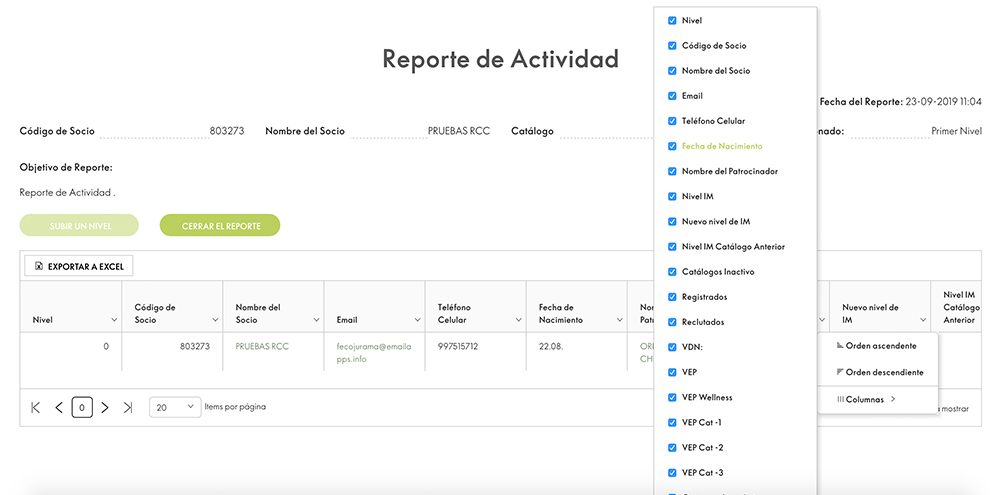Screen dimensions: 1000x495
Task: Open the Email column menu arrow
Action: (417, 320)
